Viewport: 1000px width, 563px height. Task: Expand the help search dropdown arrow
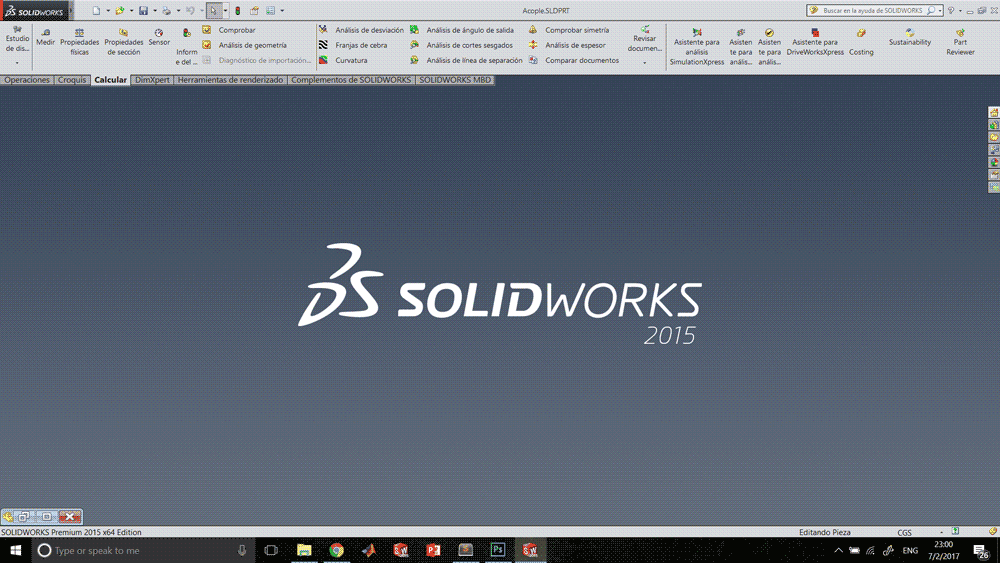940,11
